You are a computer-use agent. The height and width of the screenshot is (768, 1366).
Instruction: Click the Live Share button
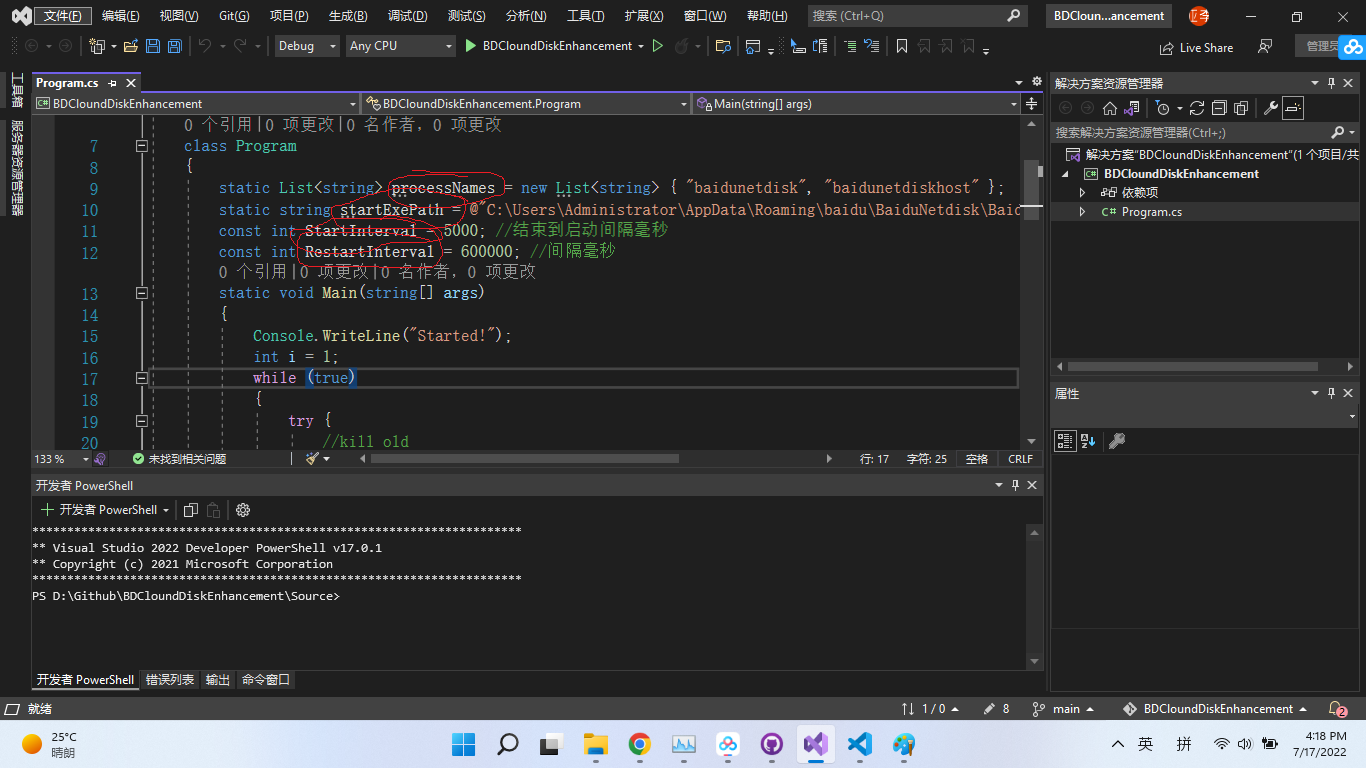click(x=1196, y=47)
